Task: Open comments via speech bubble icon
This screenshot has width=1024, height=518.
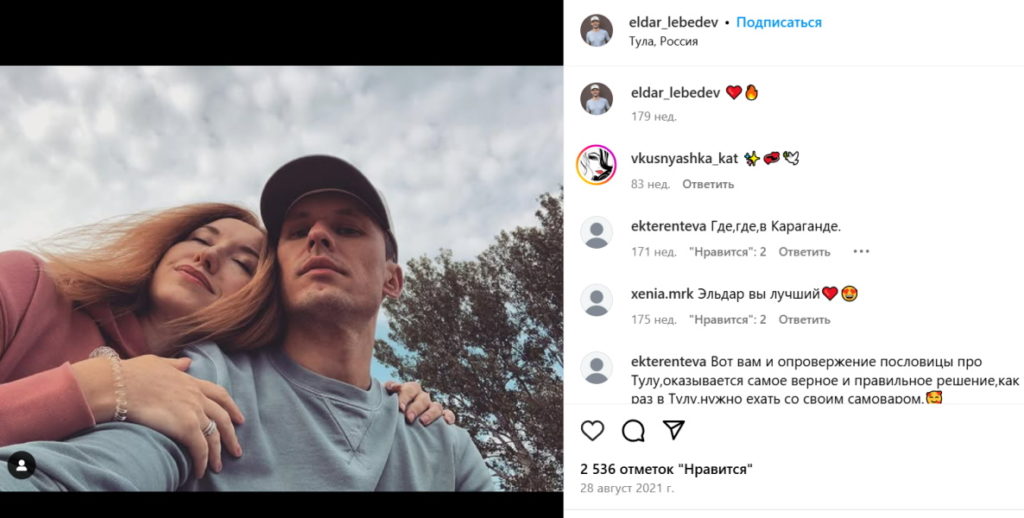Action: pyautogui.click(x=633, y=430)
